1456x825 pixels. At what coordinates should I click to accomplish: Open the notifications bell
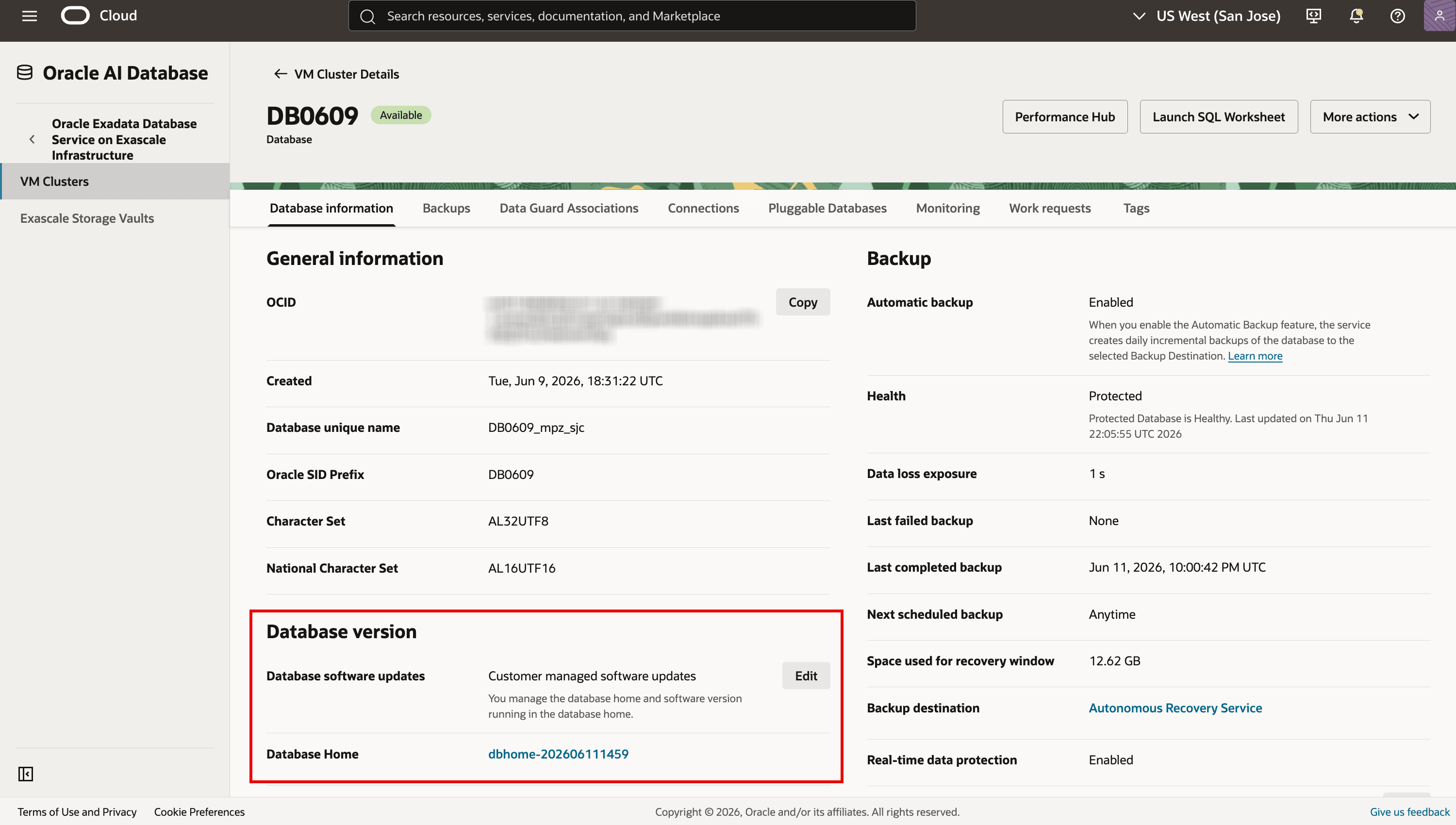point(1357,16)
